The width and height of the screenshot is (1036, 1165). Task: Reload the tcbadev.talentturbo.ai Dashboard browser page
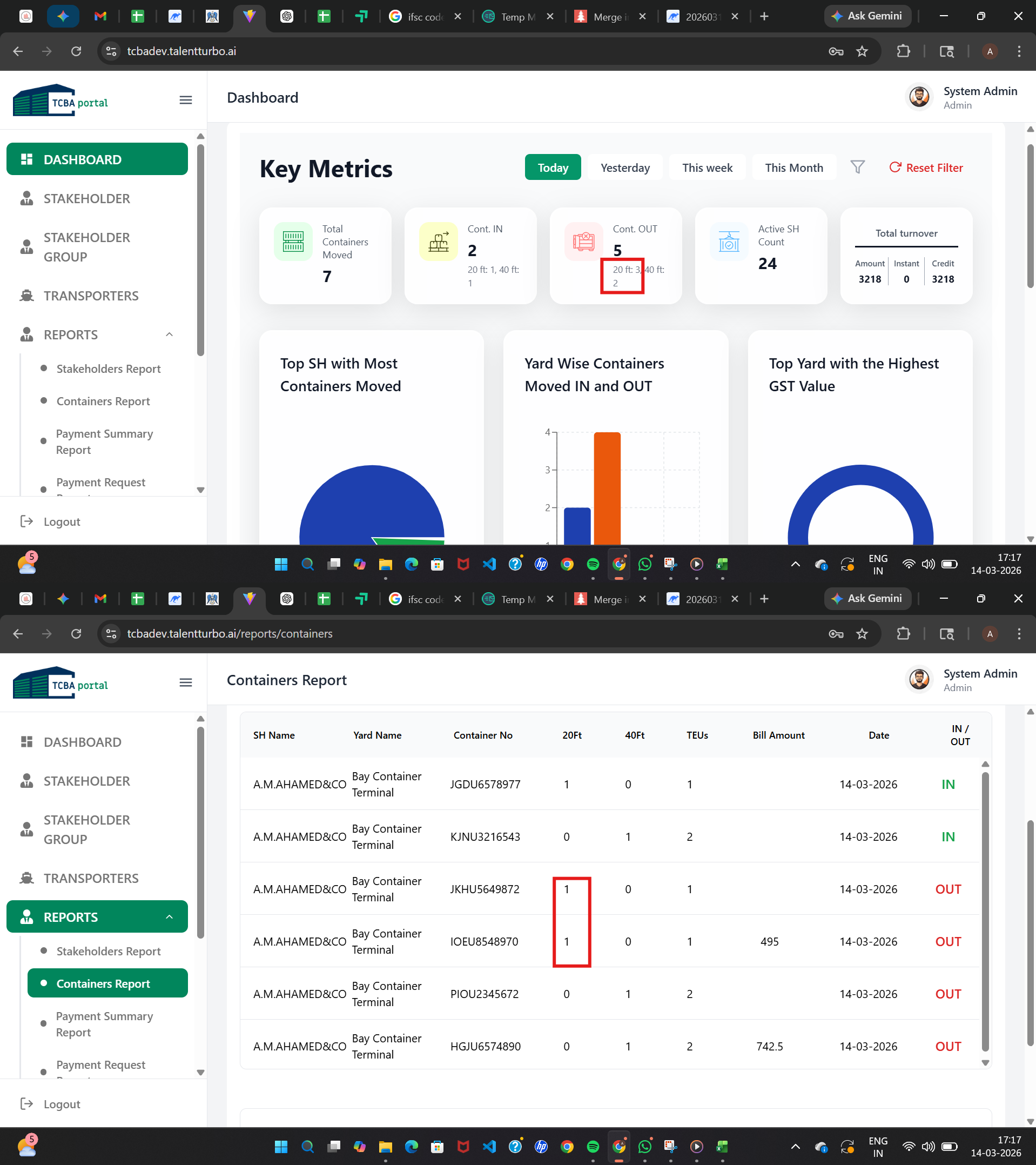tap(76, 51)
